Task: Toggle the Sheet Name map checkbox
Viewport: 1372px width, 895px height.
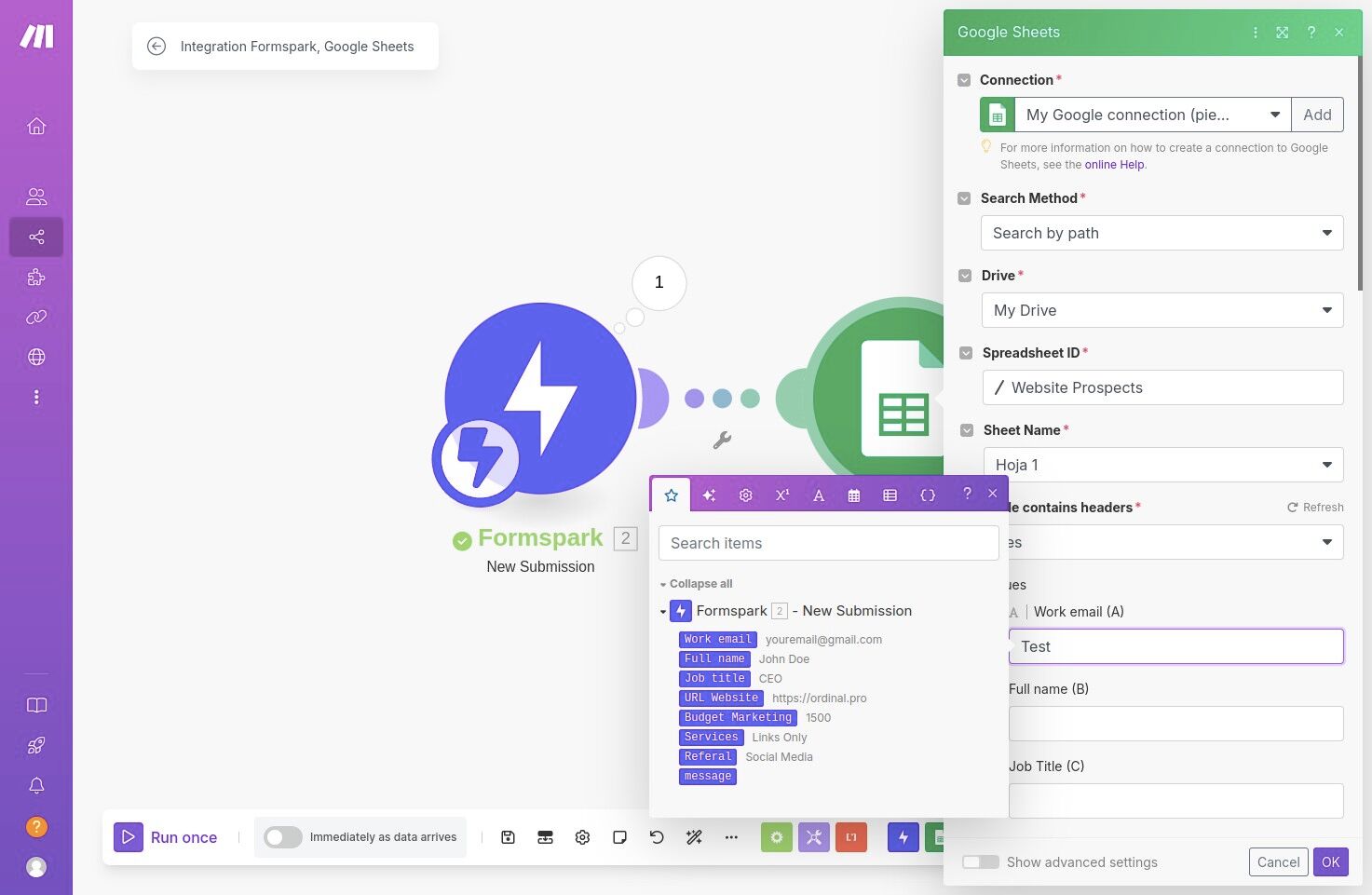Action: point(967,430)
